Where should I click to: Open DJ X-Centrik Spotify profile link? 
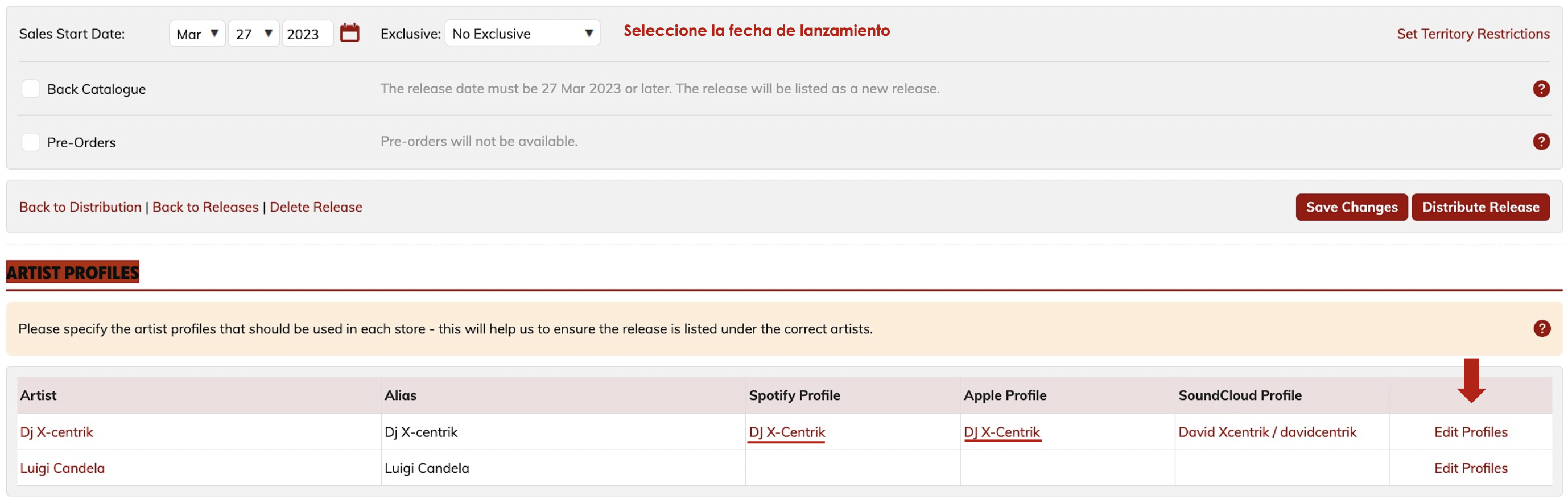pyautogui.click(x=786, y=432)
